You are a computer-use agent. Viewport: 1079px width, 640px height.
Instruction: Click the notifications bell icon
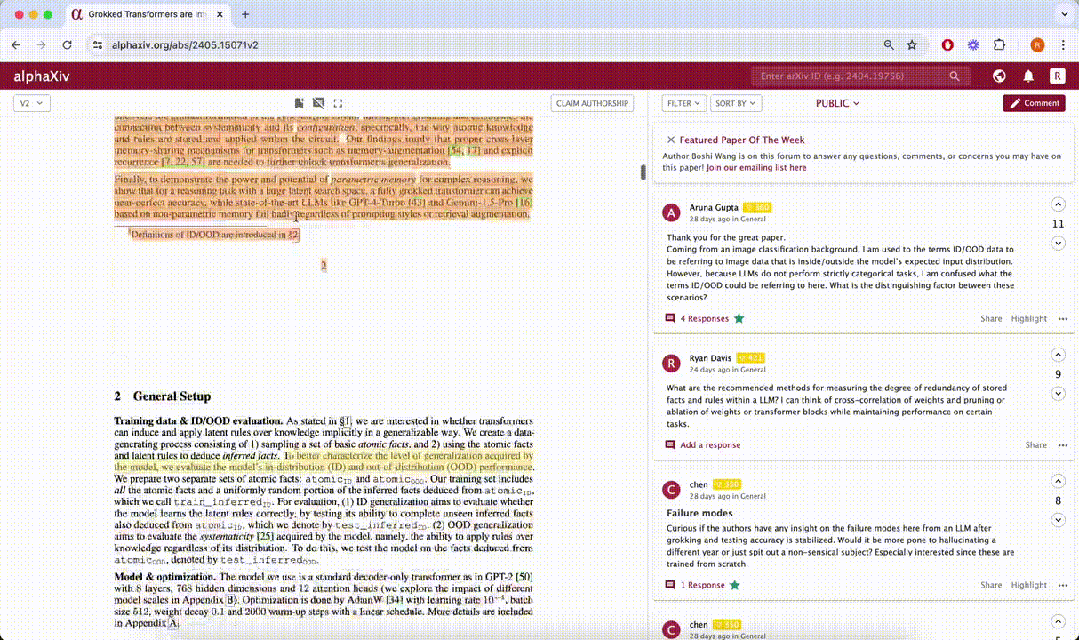[1028, 76]
